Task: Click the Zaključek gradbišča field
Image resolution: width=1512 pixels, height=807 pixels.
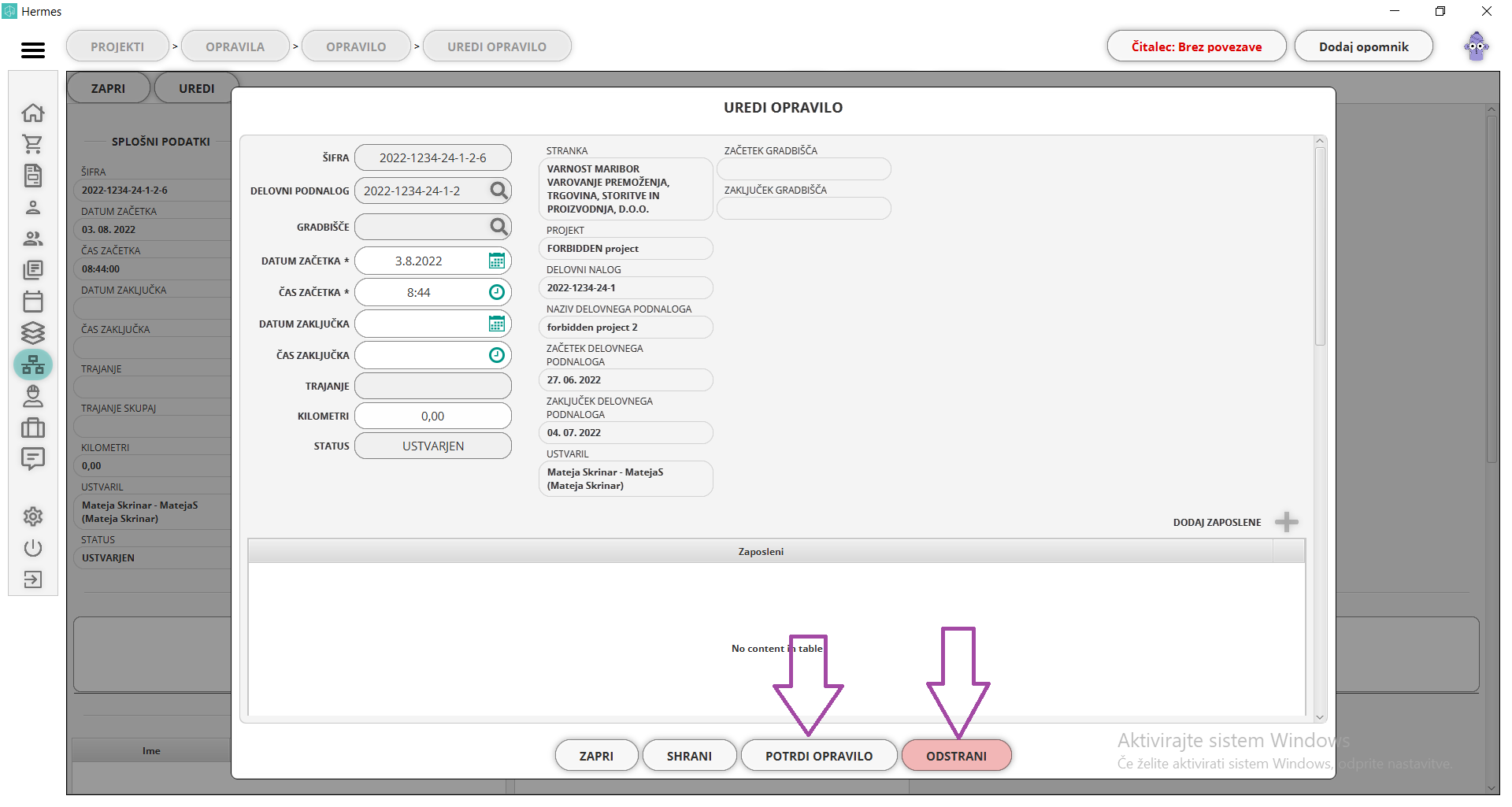Action: pos(804,208)
